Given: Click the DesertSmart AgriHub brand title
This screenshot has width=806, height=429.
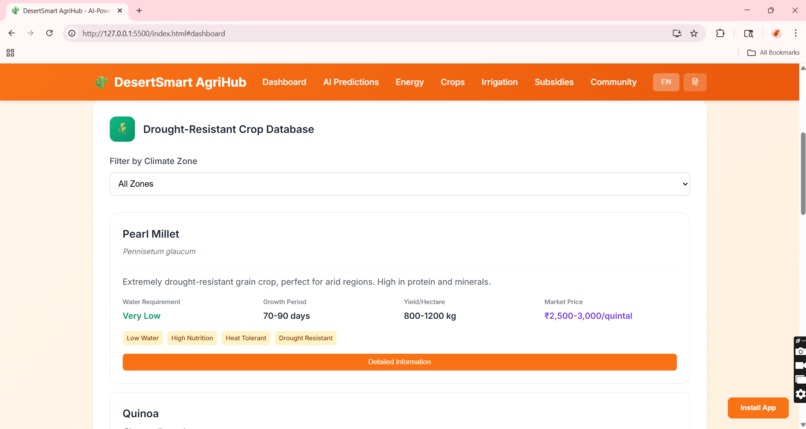Looking at the screenshot, I should [x=180, y=82].
